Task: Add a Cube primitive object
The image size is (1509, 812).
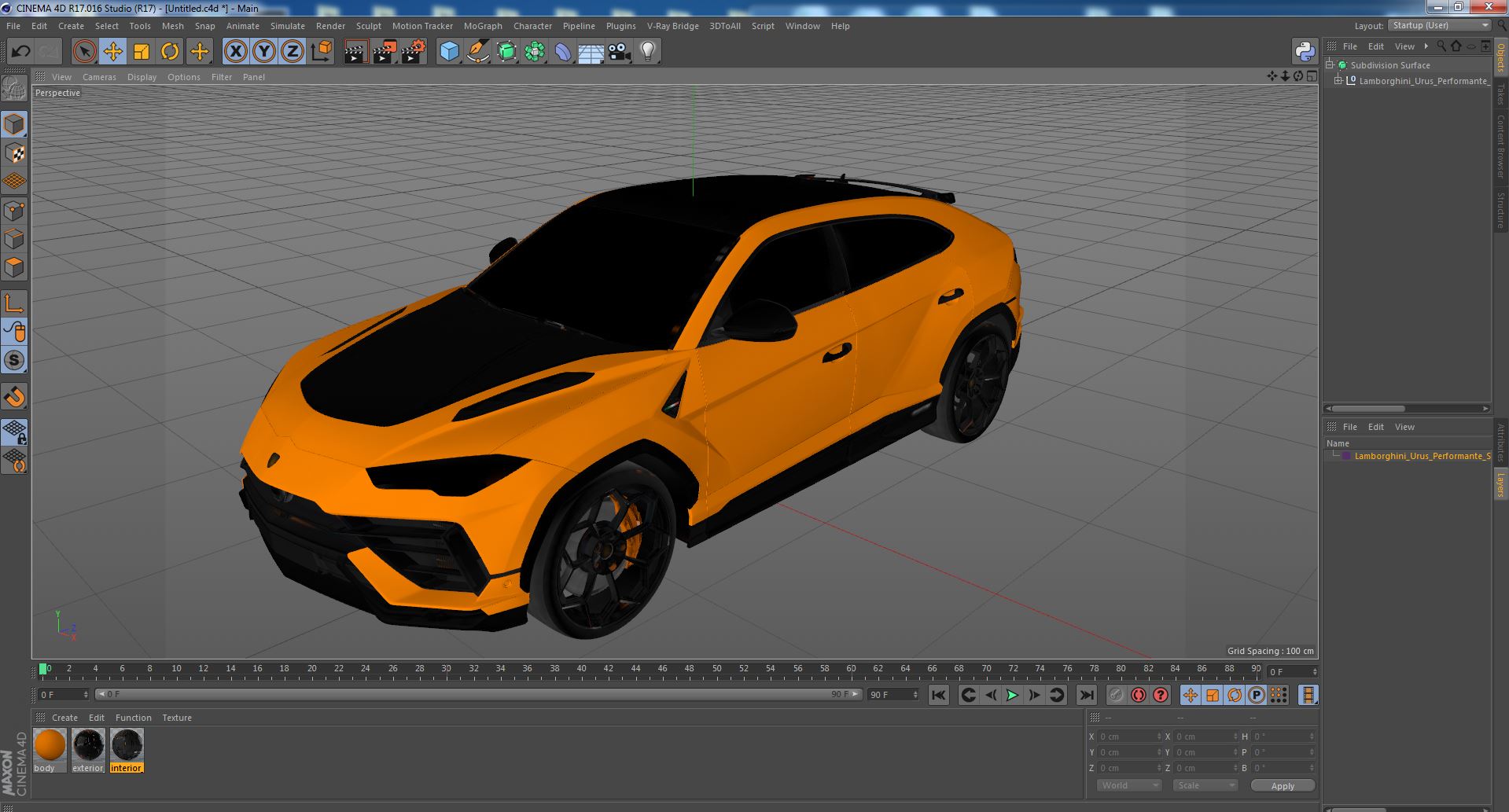Action: point(449,52)
